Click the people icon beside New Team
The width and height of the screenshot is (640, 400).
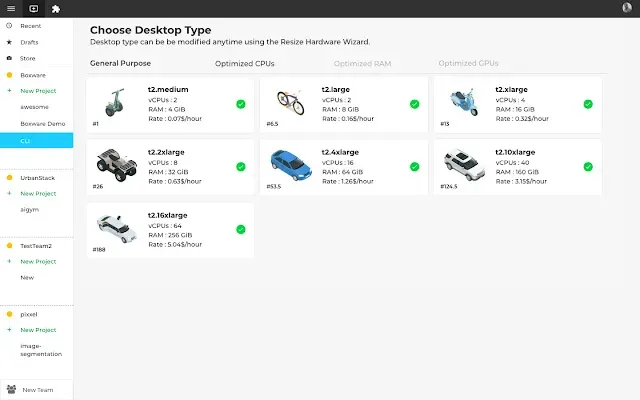tap(11, 389)
